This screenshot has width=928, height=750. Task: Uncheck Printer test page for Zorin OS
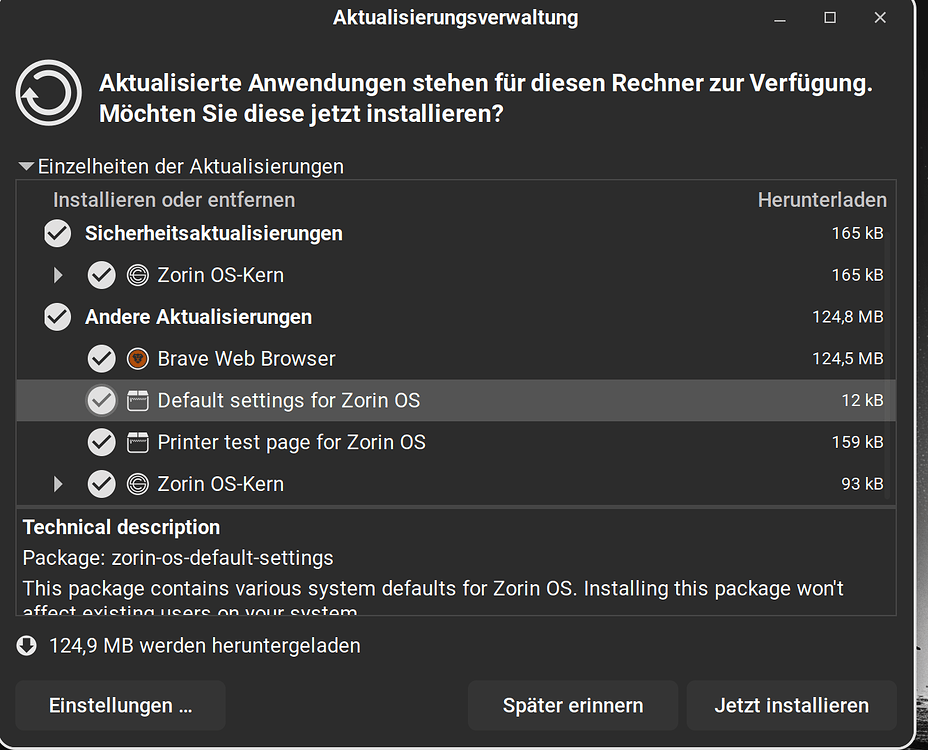101,442
